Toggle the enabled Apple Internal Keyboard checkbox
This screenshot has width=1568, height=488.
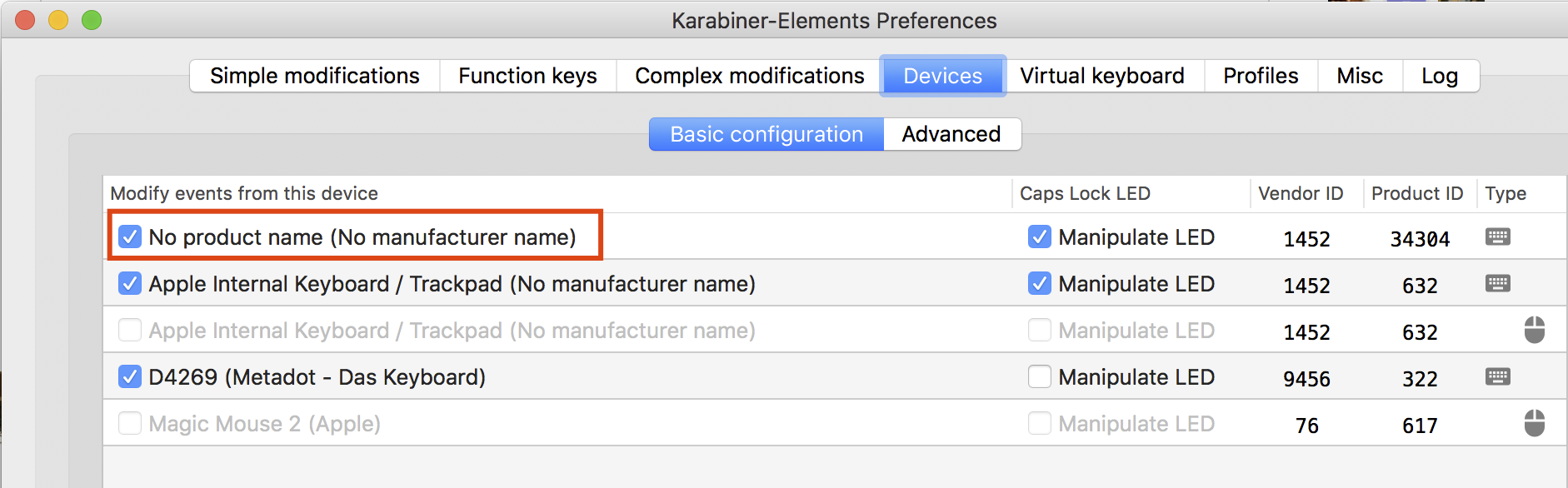point(130,284)
